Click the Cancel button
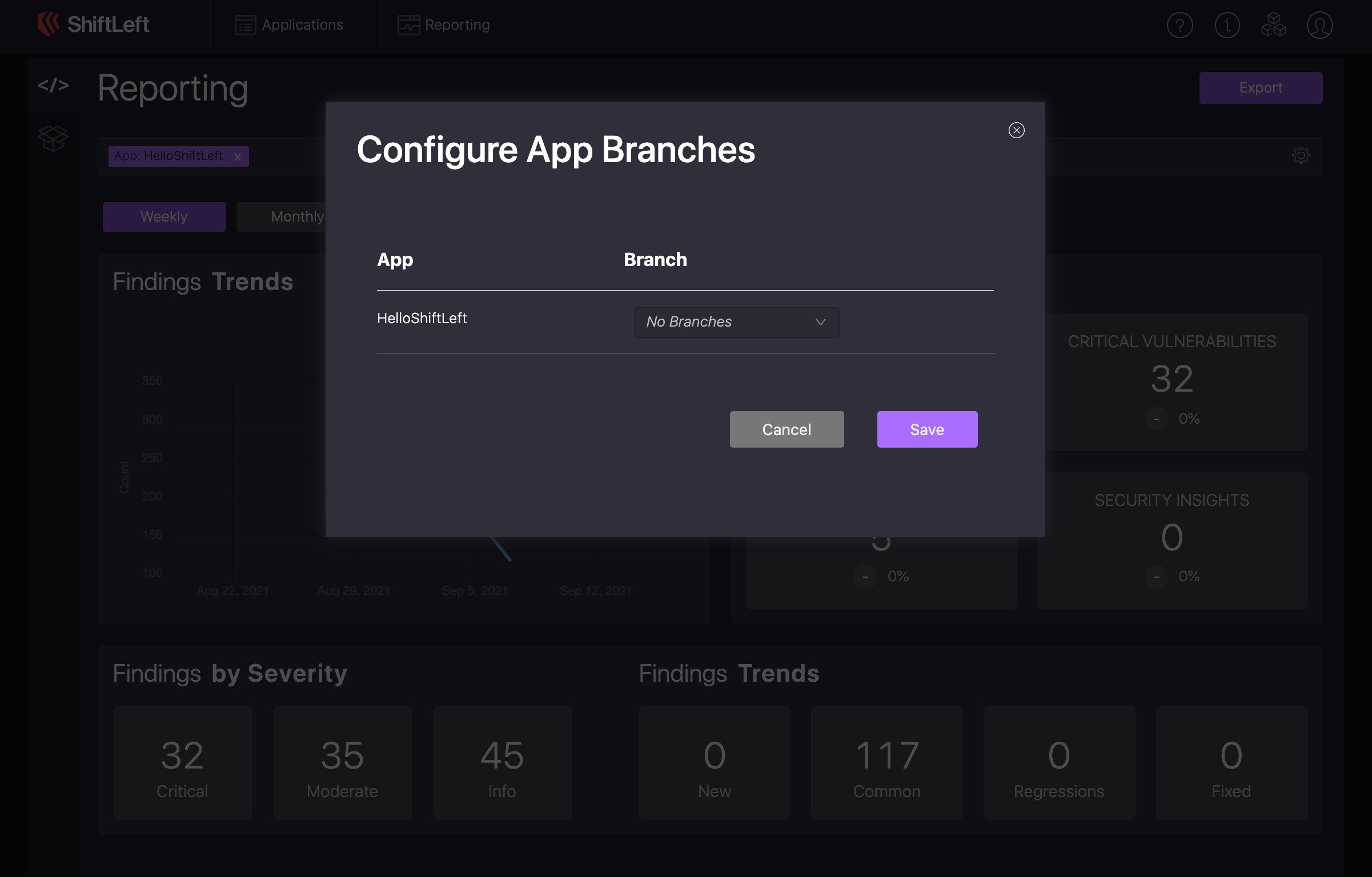1372x877 pixels. [x=787, y=429]
